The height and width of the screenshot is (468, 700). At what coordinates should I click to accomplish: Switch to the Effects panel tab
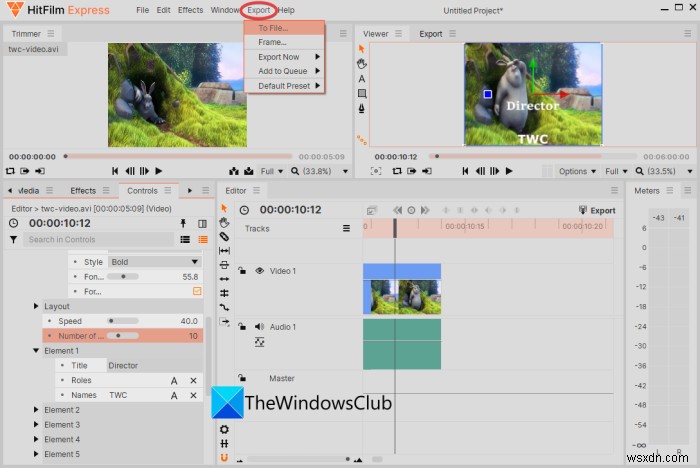[x=83, y=191]
